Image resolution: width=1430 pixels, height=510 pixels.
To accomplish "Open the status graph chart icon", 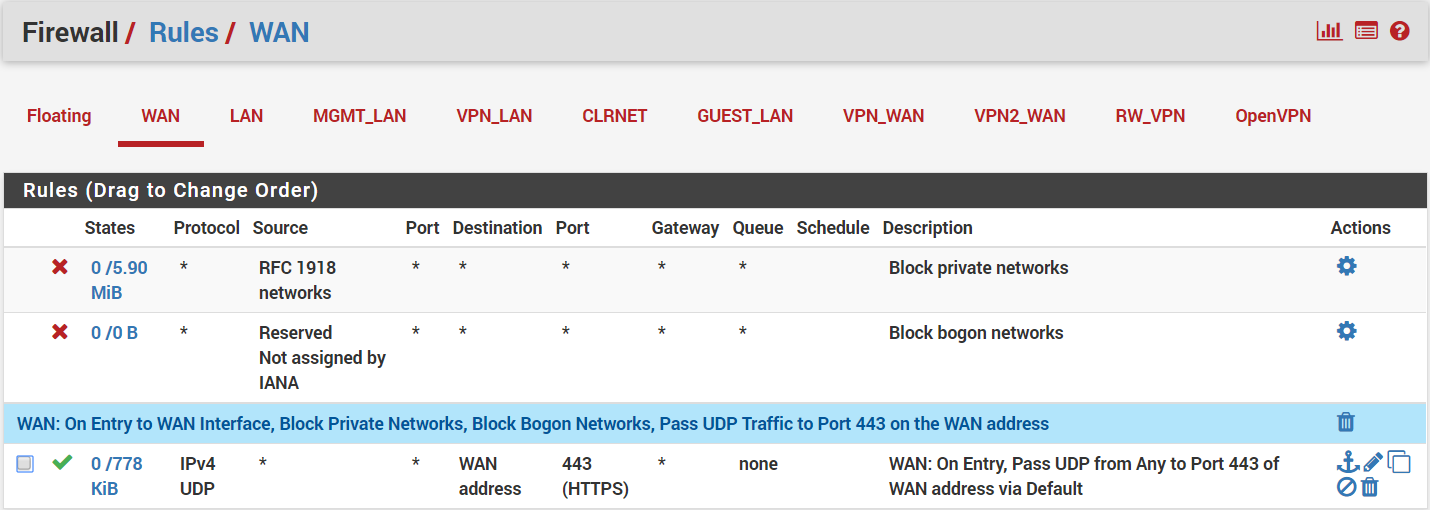I will (x=1329, y=31).
